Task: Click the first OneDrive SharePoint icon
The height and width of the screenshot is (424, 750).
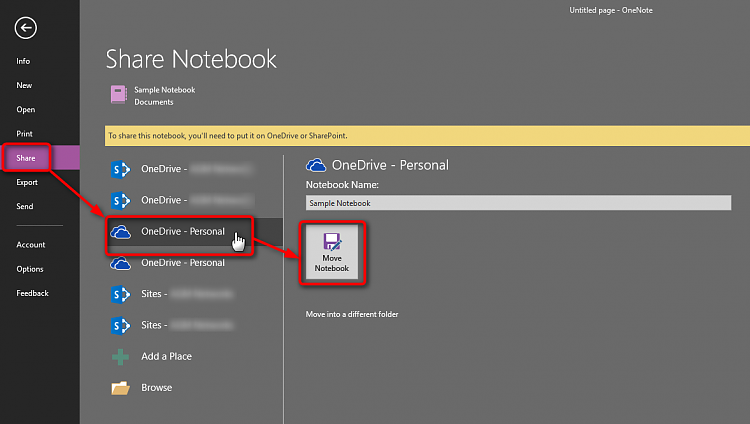Action: click(x=121, y=169)
